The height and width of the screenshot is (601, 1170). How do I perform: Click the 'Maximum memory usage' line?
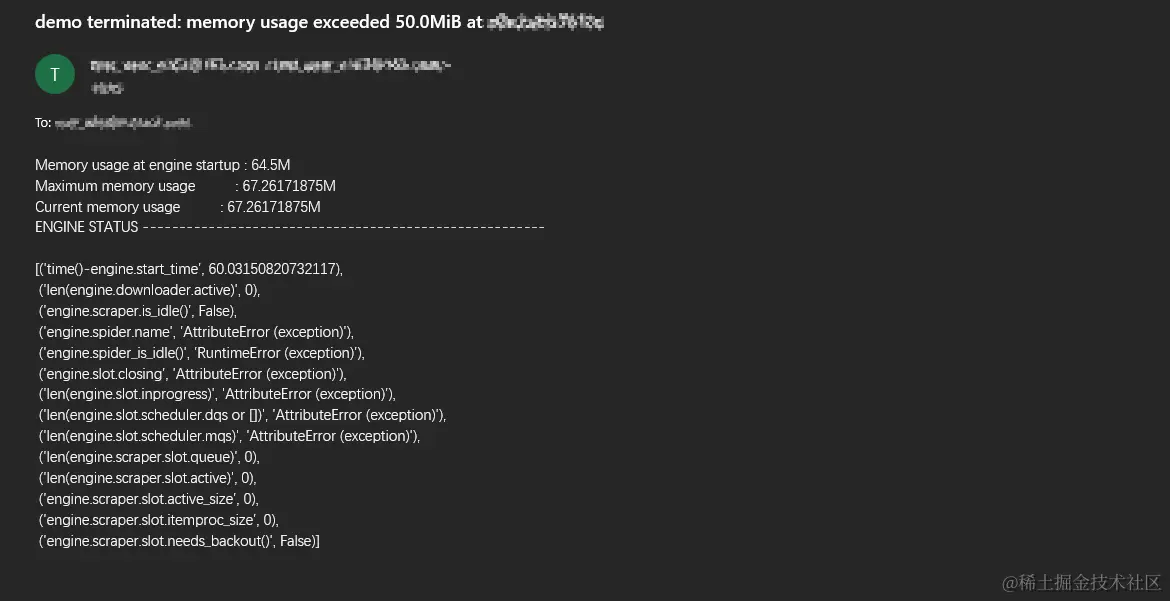185,186
